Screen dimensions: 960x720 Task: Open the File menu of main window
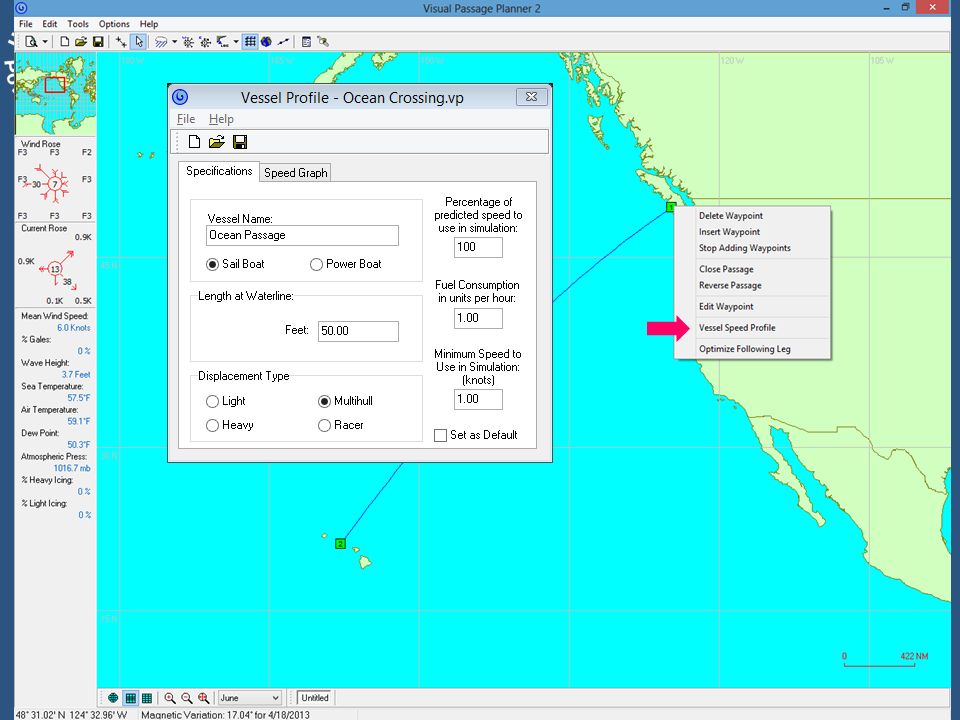26,24
